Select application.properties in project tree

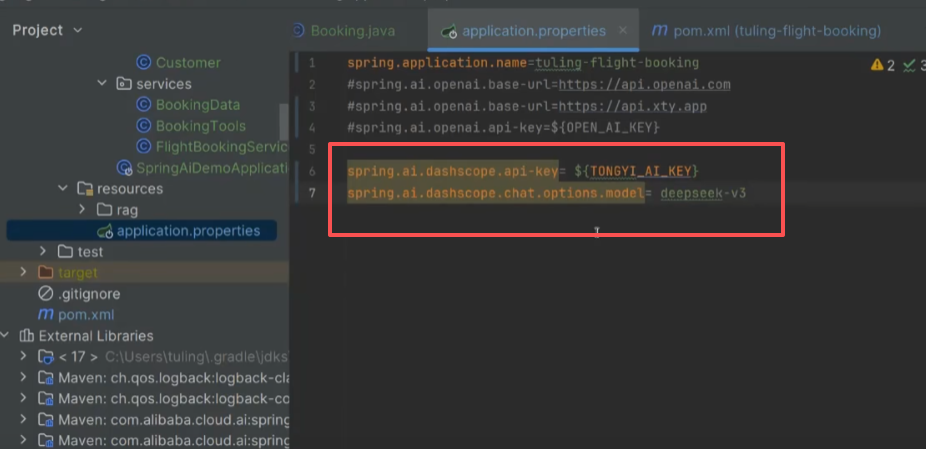click(188, 230)
